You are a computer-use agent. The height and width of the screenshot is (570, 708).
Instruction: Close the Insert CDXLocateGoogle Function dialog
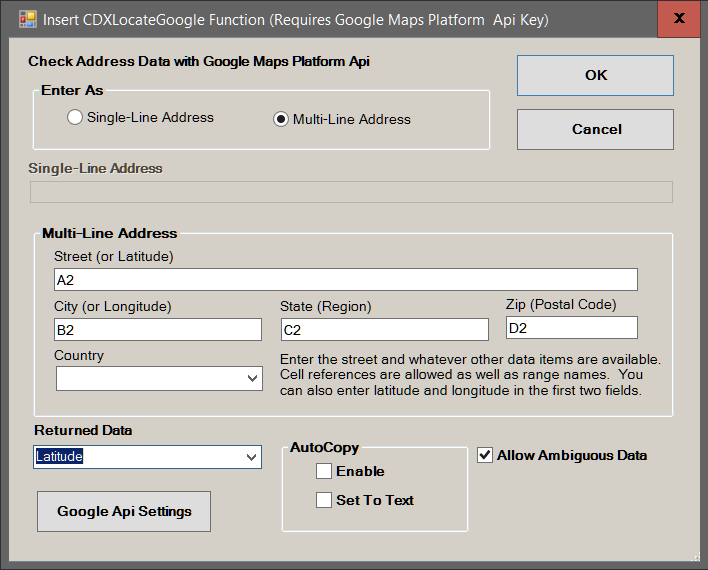click(679, 19)
